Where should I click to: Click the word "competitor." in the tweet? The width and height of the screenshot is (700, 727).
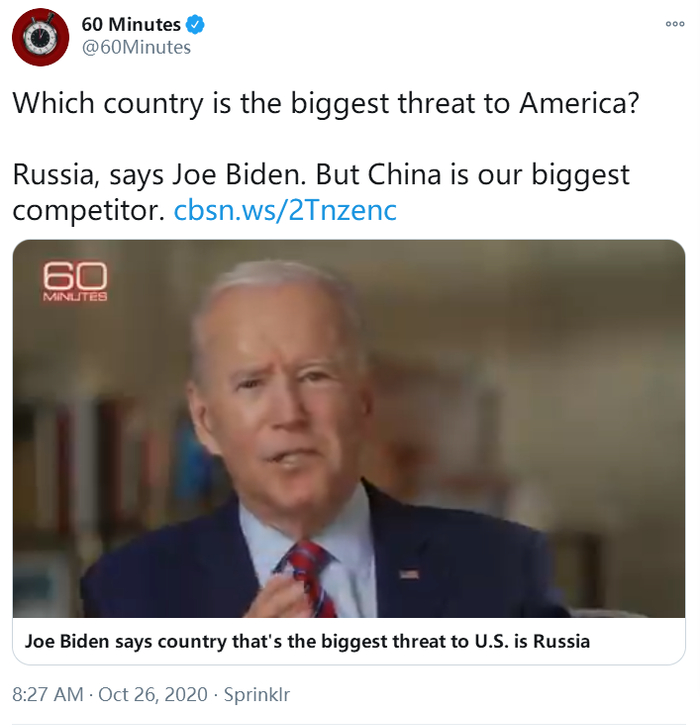tap(89, 211)
